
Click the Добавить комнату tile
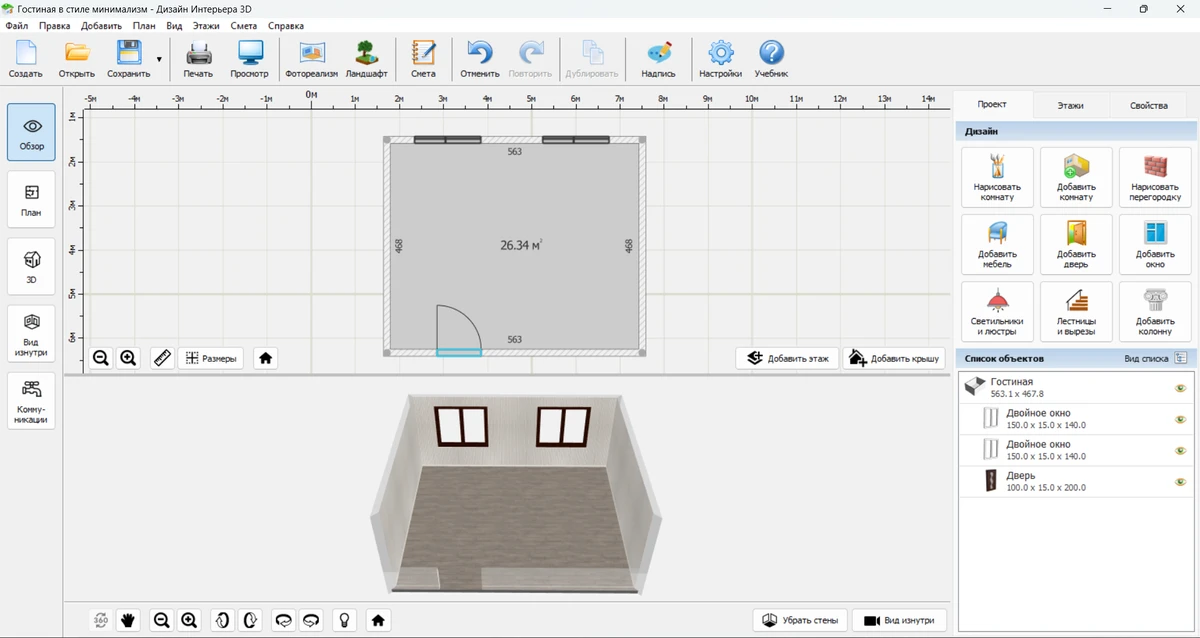(1076, 178)
